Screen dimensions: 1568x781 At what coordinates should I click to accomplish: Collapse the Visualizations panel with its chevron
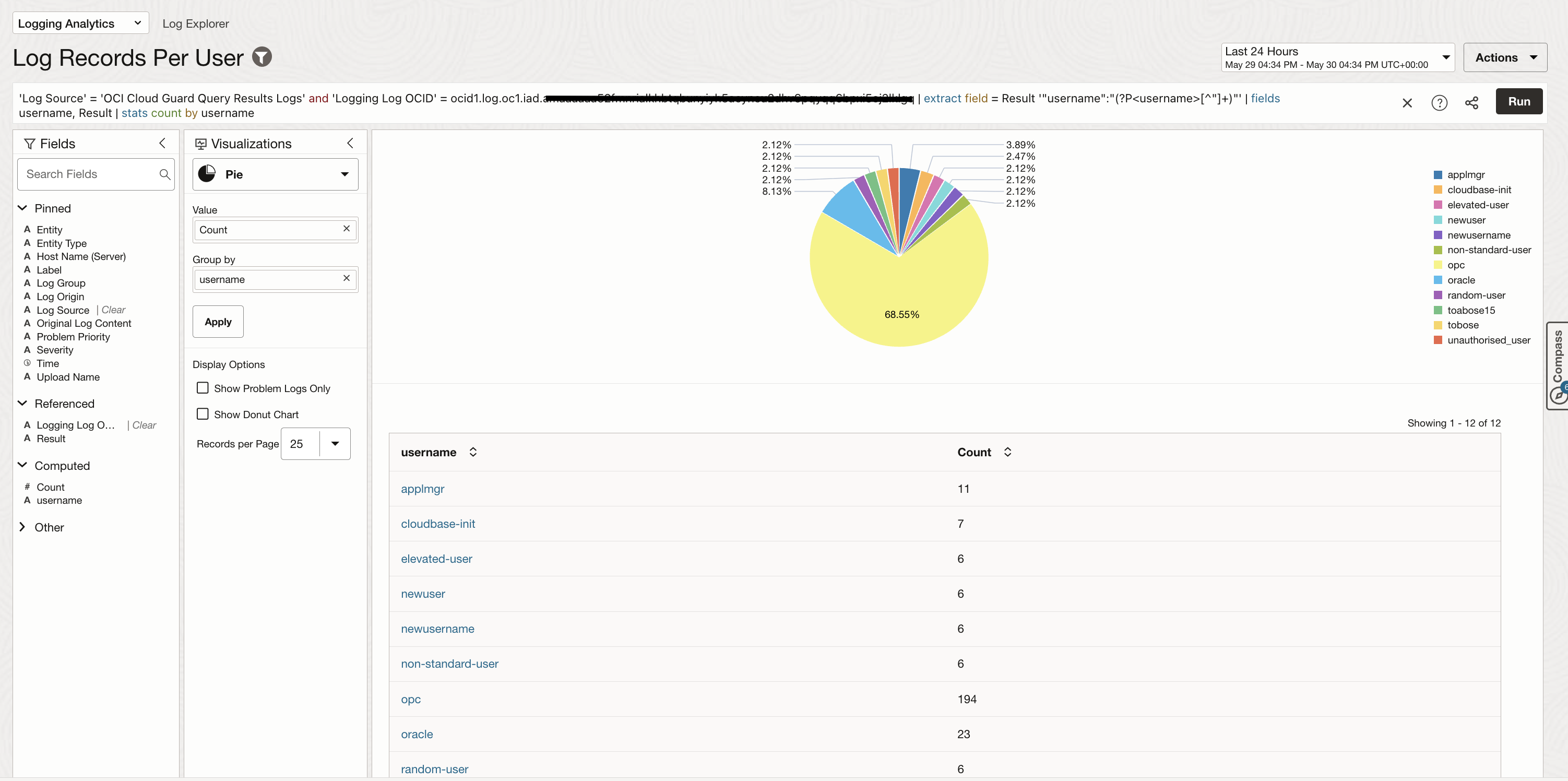pos(350,143)
